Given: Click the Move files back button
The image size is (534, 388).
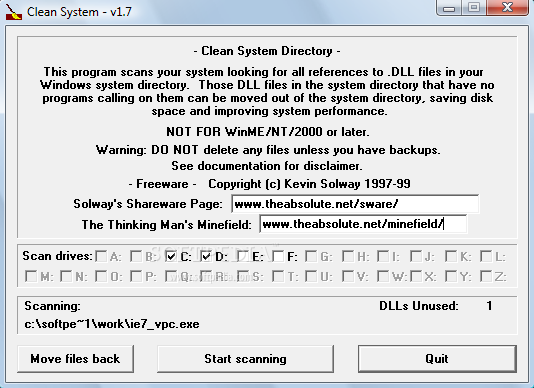Looking at the screenshot, I should pyautogui.click(x=75, y=359).
